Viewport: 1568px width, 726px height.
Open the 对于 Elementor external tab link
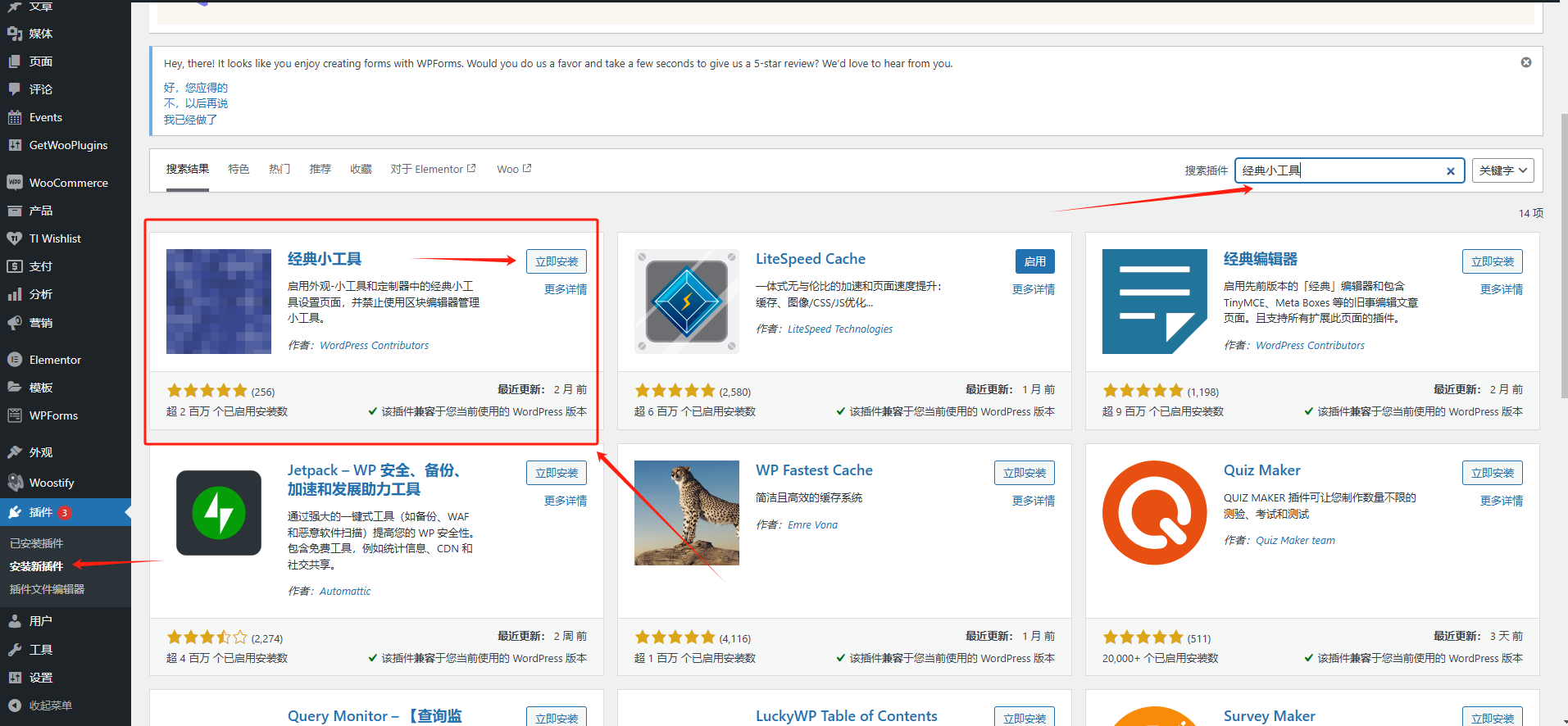click(x=433, y=169)
